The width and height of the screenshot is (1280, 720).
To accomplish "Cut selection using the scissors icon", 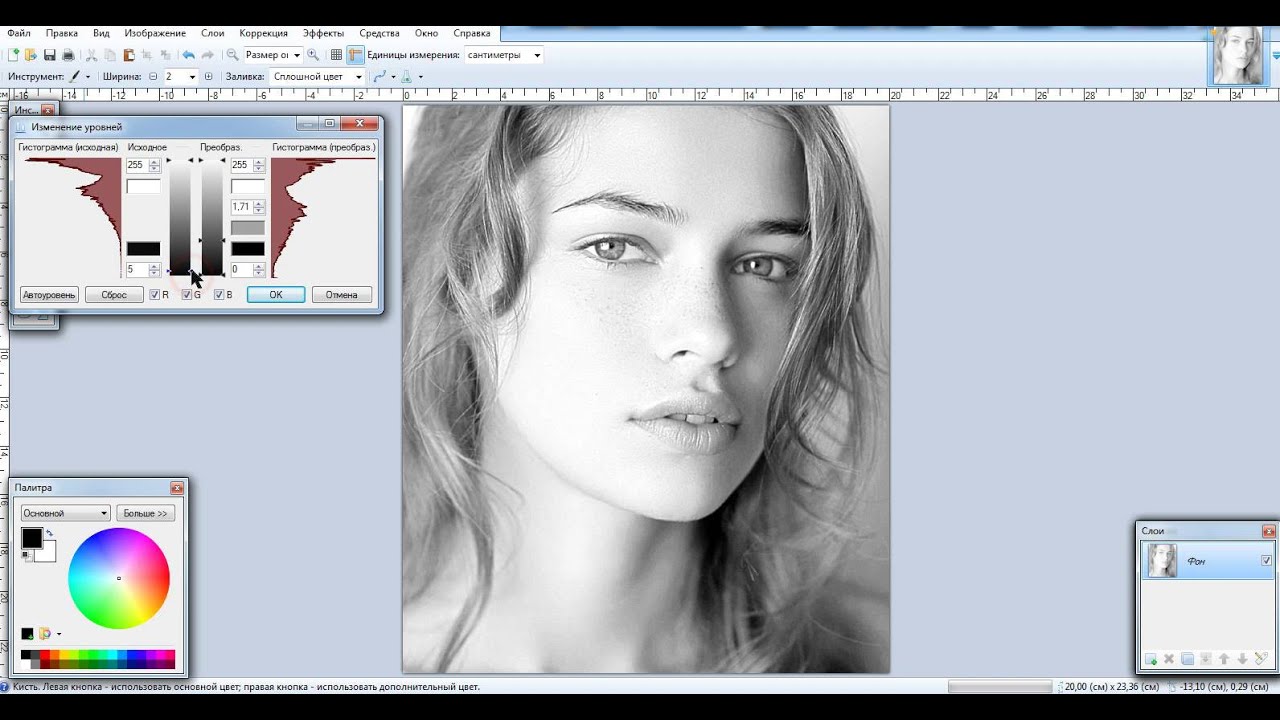I will click(91, 55).
